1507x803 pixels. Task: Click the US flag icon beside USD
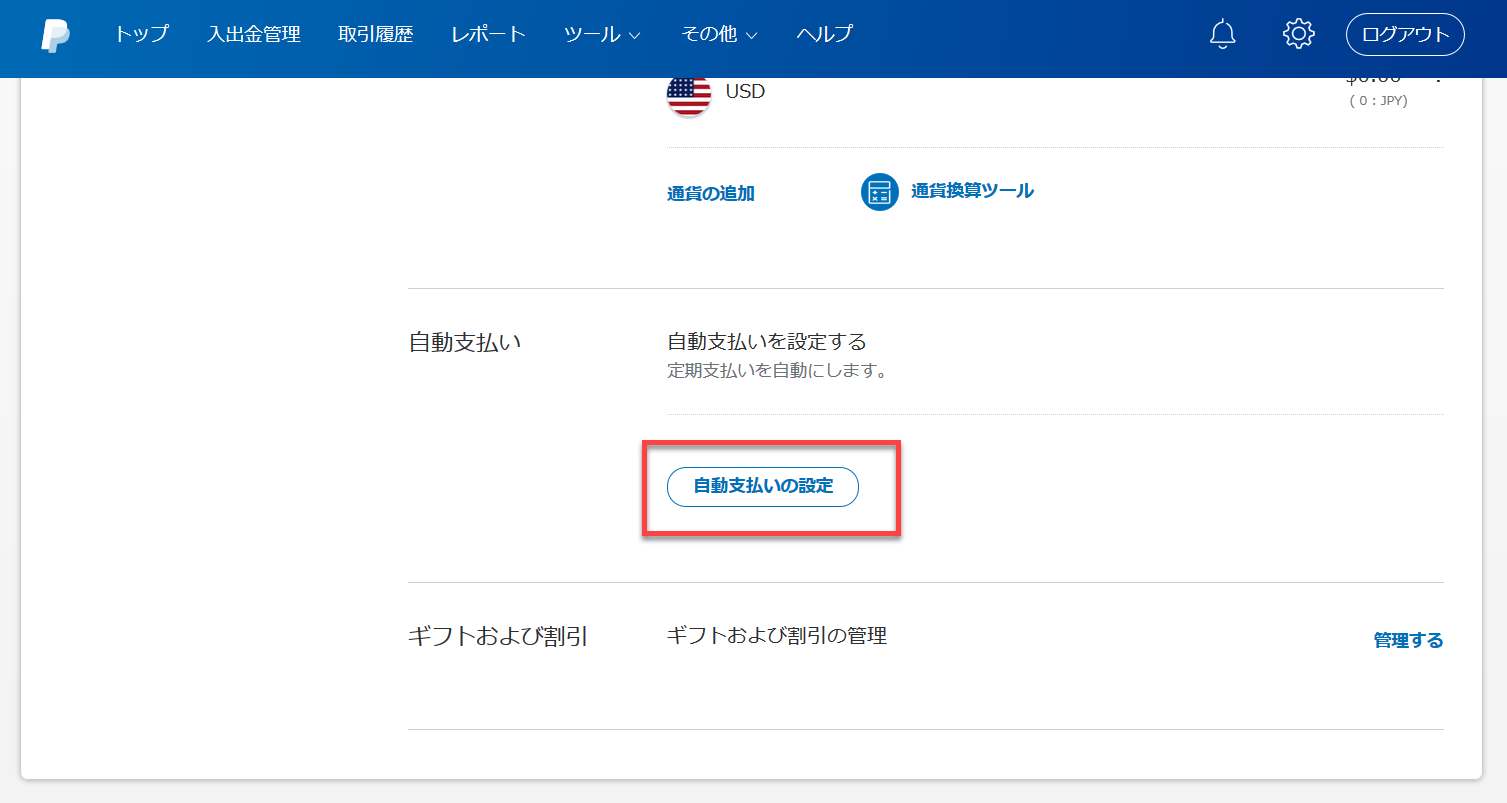click(x=688, y=94)
